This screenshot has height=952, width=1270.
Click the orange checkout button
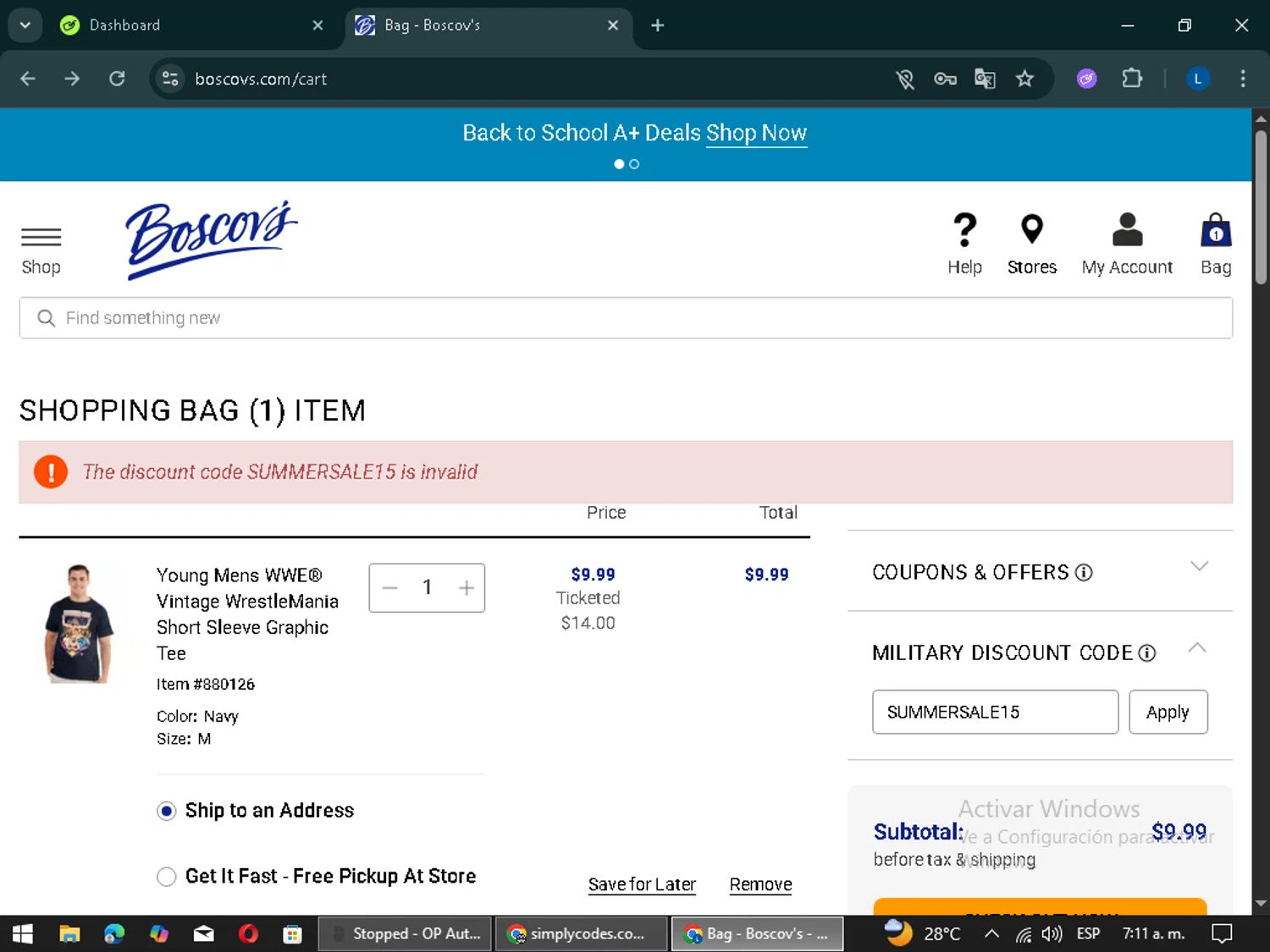coord(1040,906)
